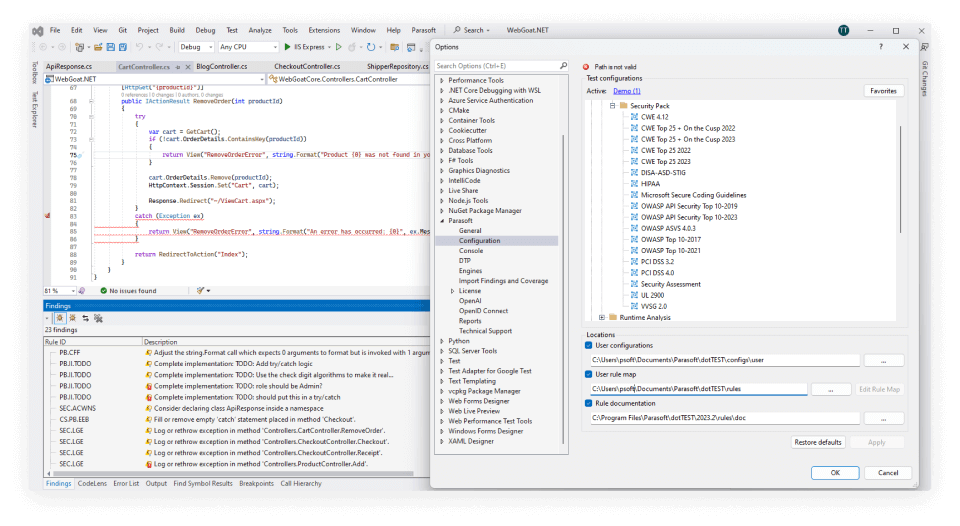Click the Favorites button
The image size is (960, 526).
click(883, 91)
